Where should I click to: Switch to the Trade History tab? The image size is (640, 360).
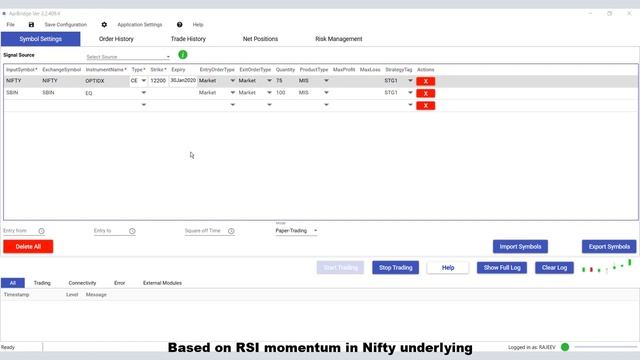click(x=188, y=39)
